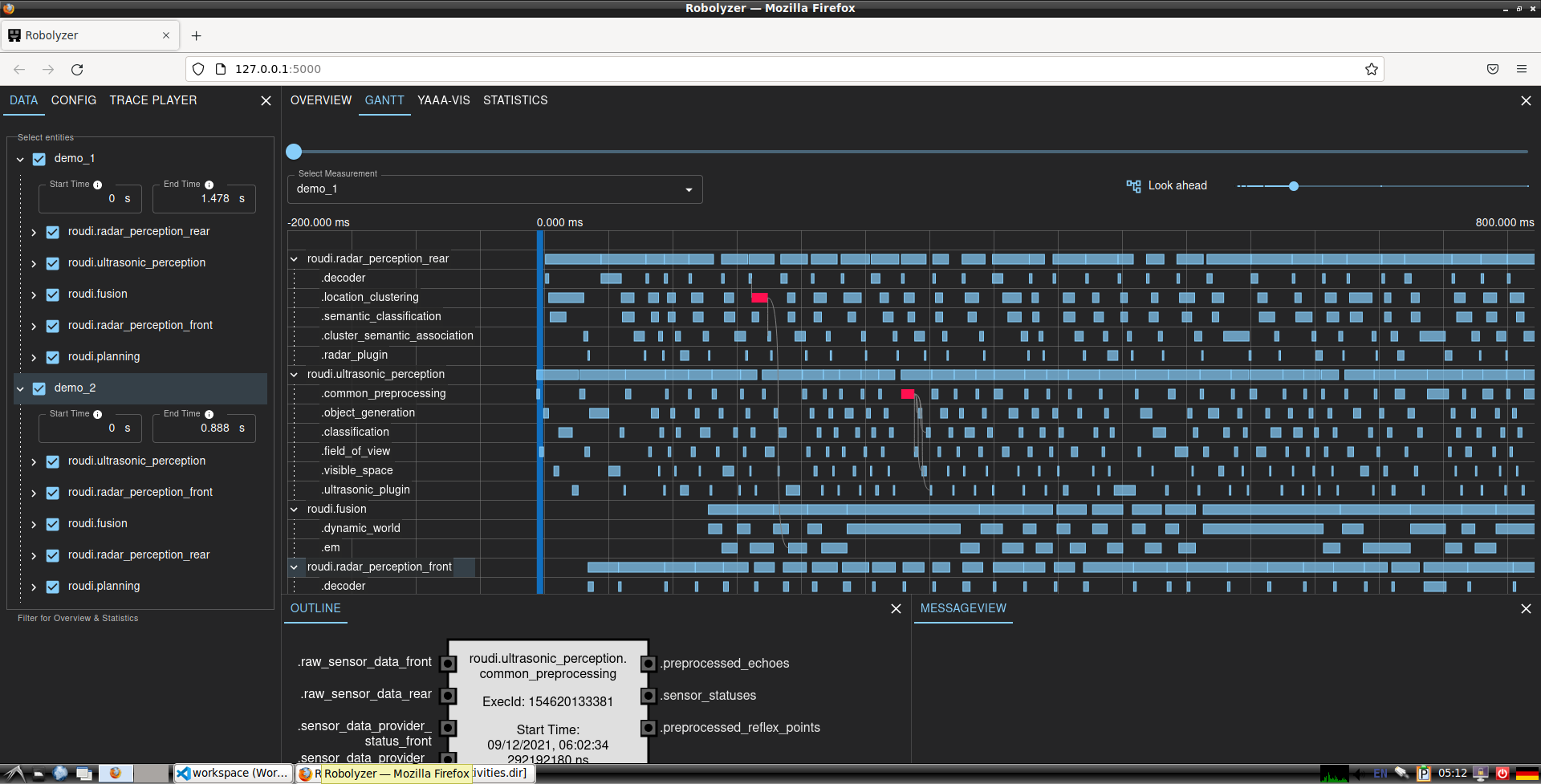
Task: Click the demo_1 End Time field
Action: pyautogui.click(x=204, y=199)
